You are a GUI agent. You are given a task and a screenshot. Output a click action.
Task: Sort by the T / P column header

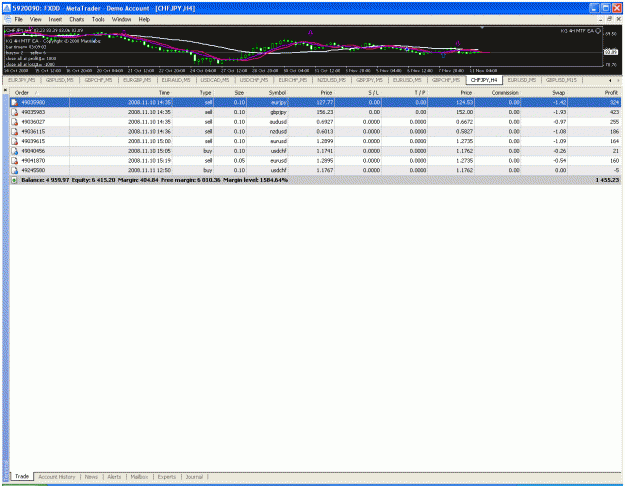pos(405,92)
